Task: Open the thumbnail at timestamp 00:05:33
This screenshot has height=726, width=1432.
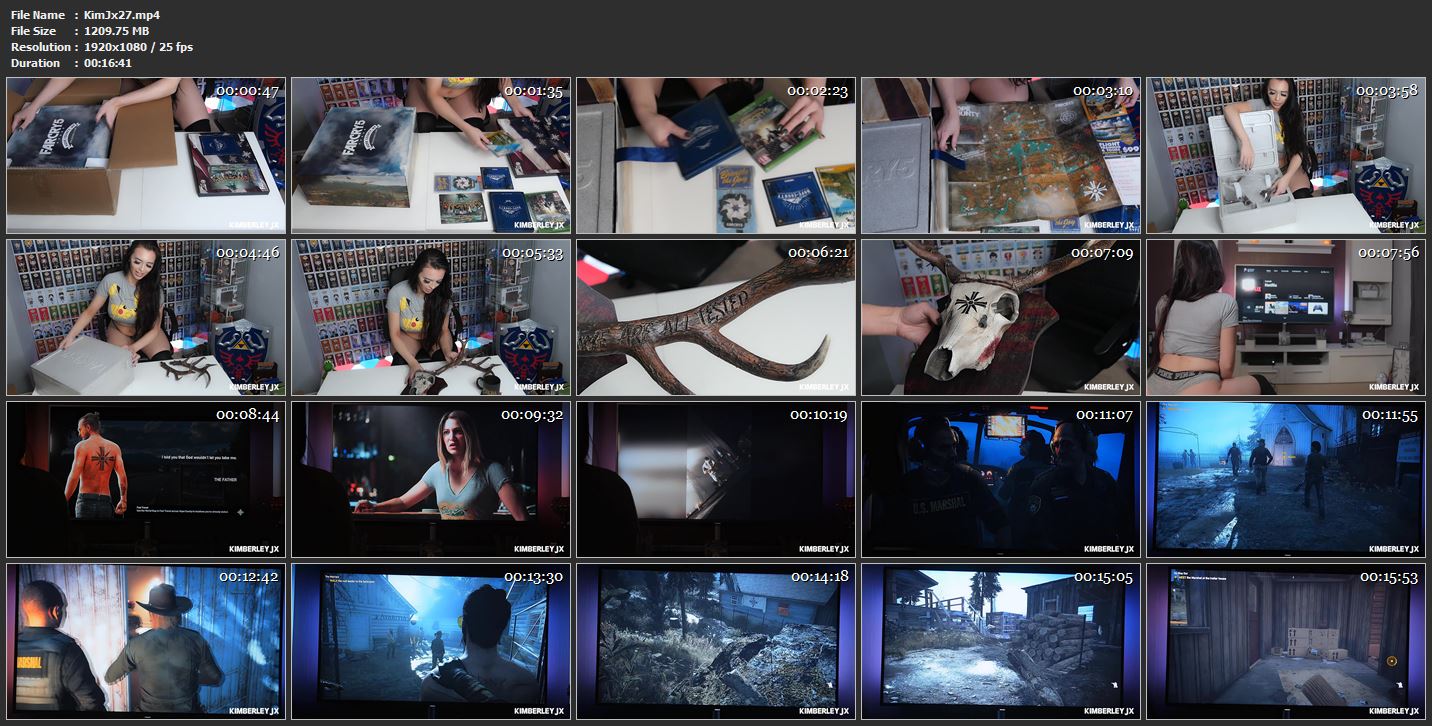Action: [431, 317]
